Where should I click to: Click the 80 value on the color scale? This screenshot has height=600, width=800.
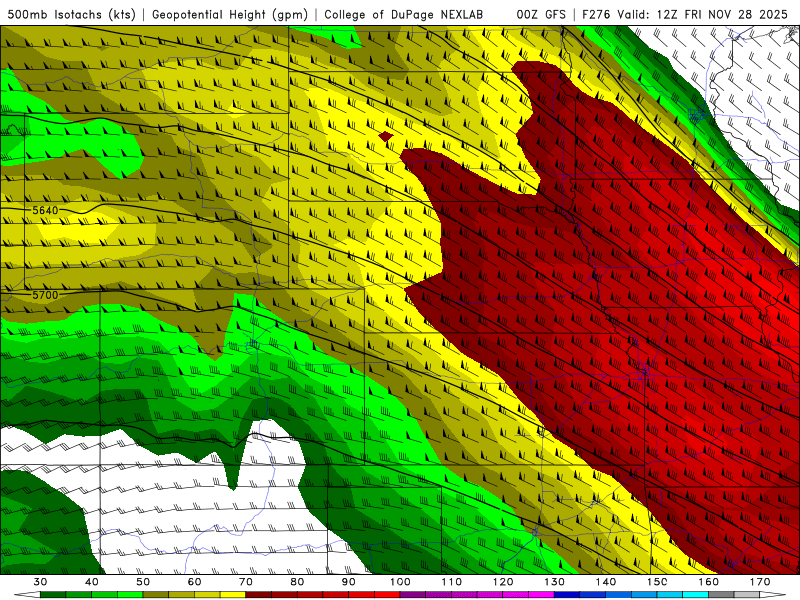click(x=297, y=582)
